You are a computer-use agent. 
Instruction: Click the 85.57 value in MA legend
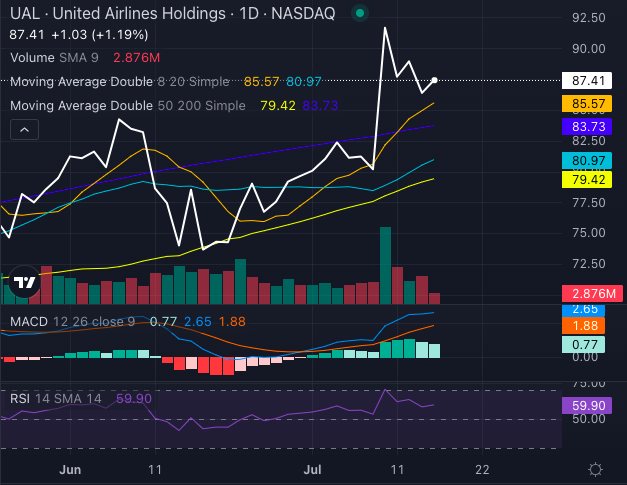(x=261, y=82)
